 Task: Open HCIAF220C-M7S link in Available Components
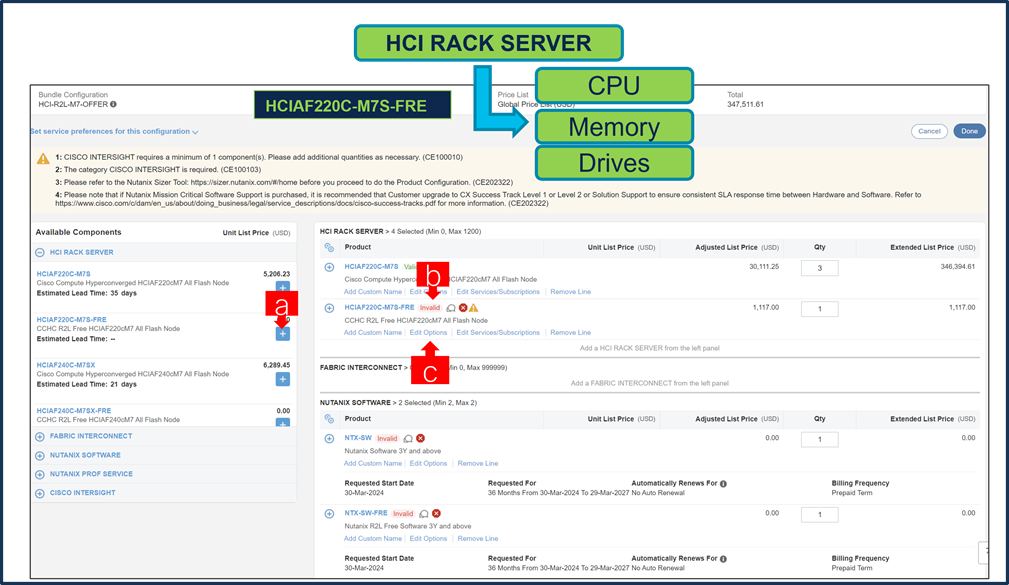[64, 274]
